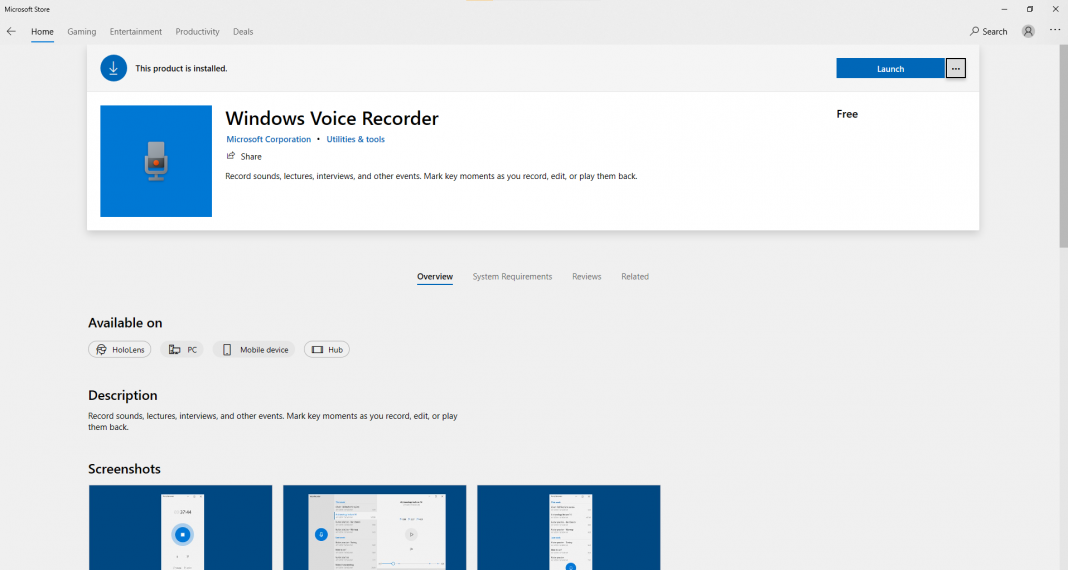1068x570 pixels.
Task: Go back using the back arrow
Action: pos(11,31)
